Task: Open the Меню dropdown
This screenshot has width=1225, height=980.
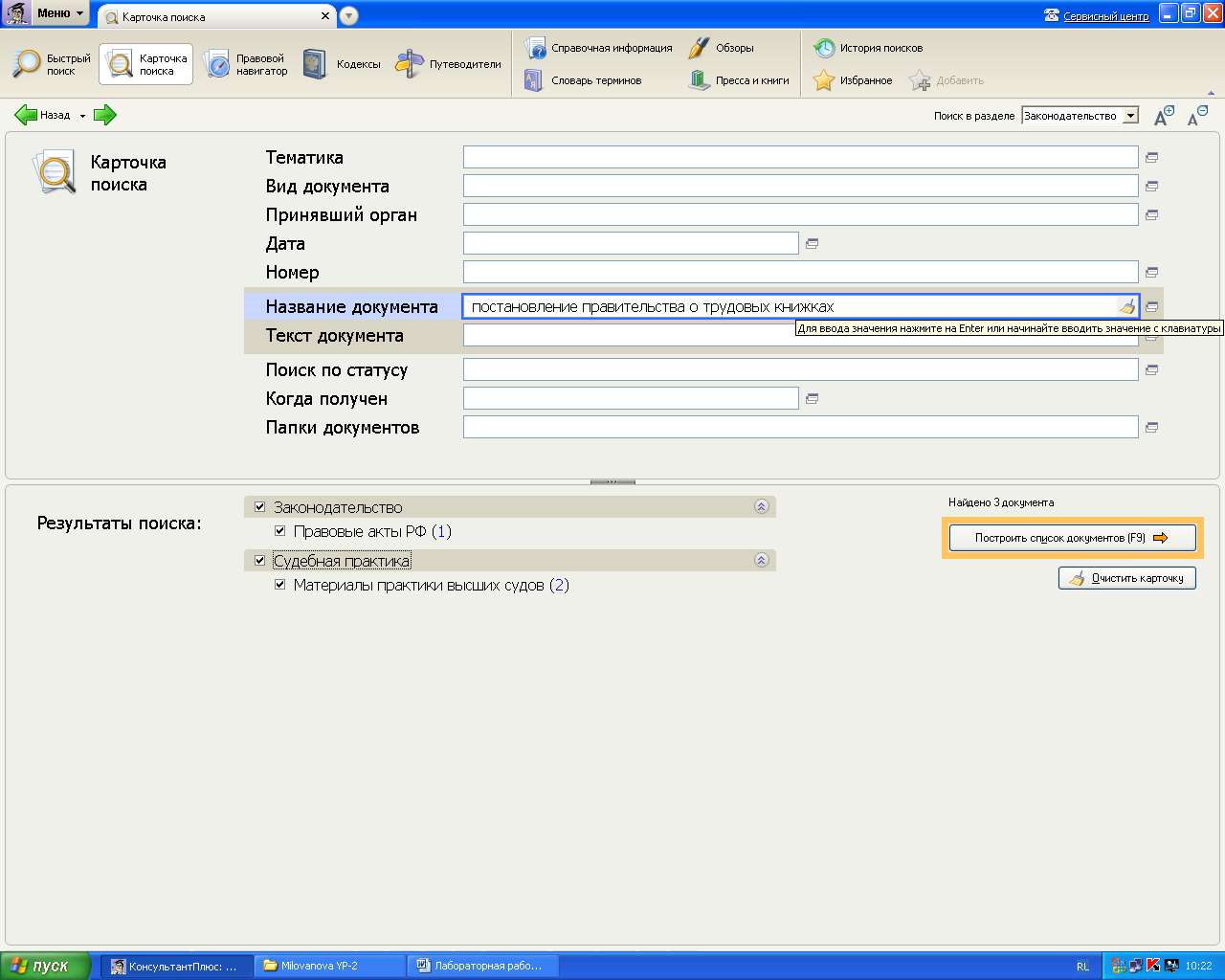Action: tap(60, 12)
